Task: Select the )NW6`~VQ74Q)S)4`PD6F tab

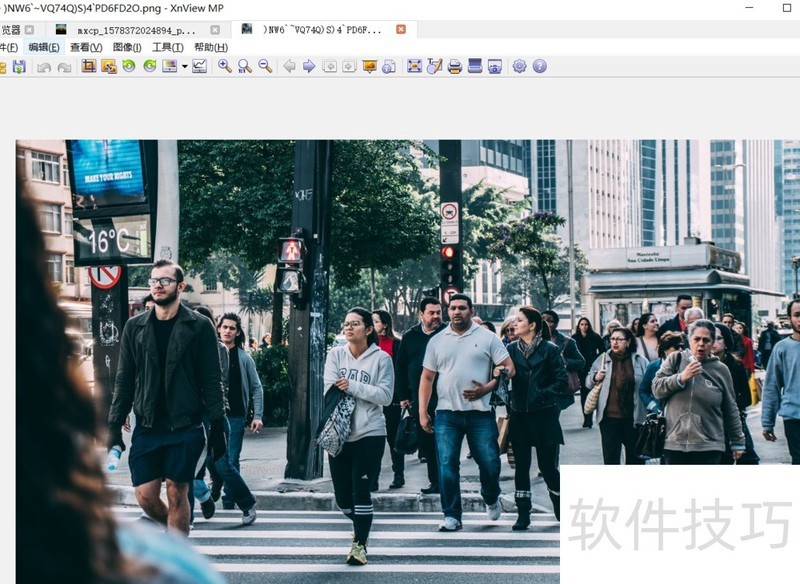Action: pos(322,30)
